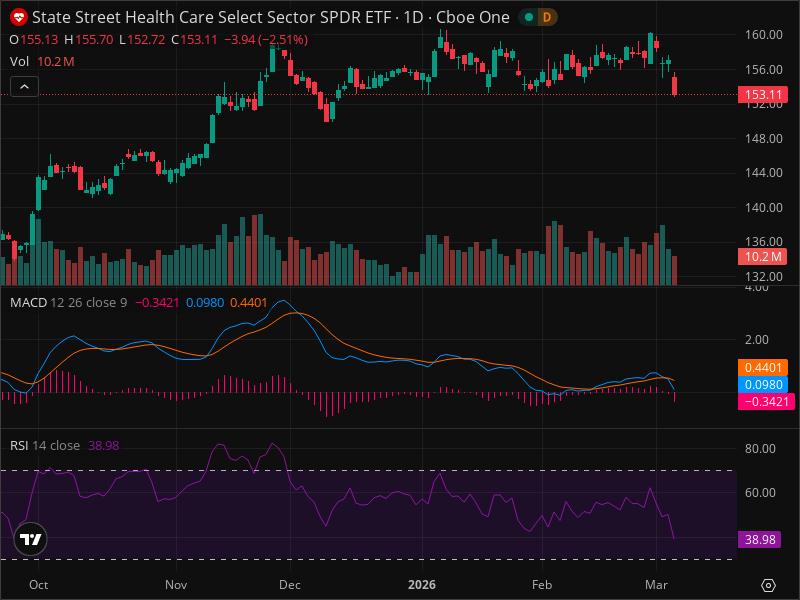Collapse the indicator legend chevron button
This screenshot has width=800, height=600.
point(24,87)
